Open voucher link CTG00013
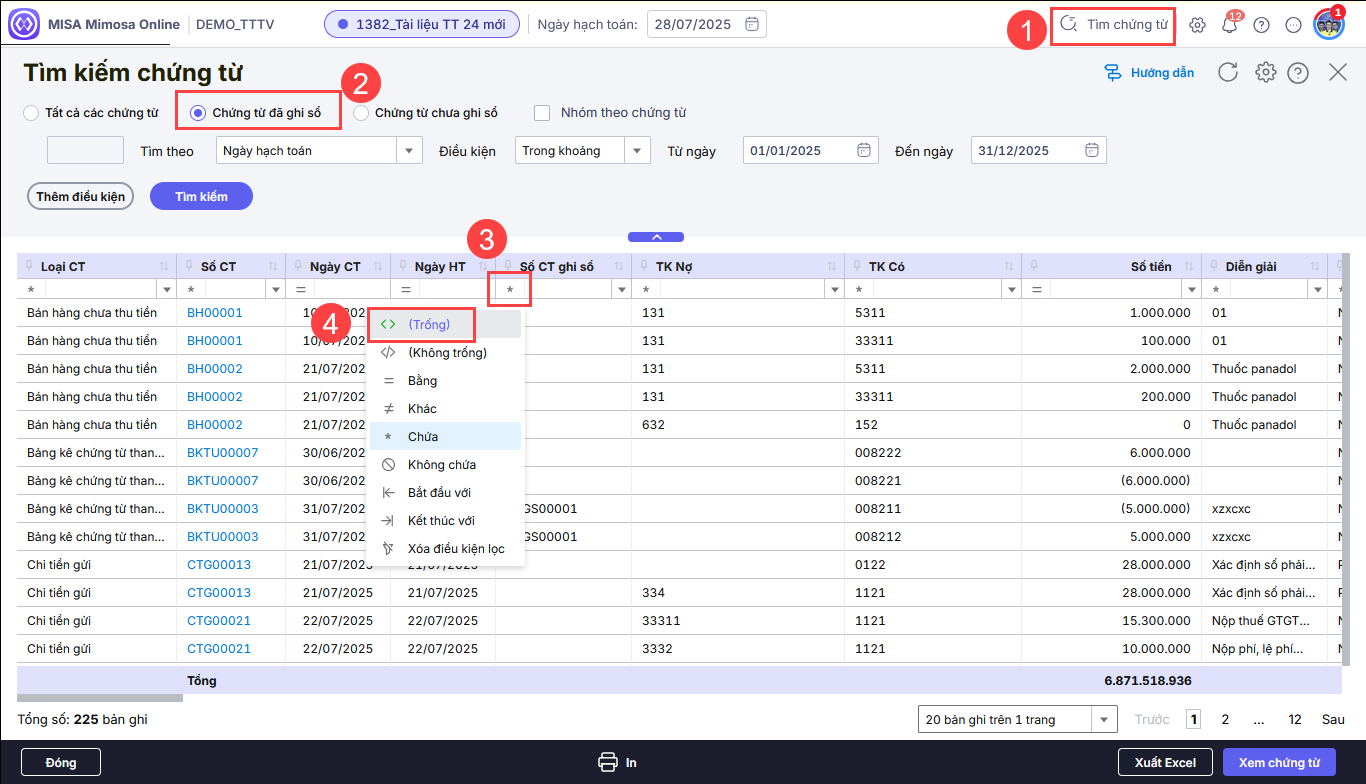The image size is (1366, 784). tap(218, 564)
